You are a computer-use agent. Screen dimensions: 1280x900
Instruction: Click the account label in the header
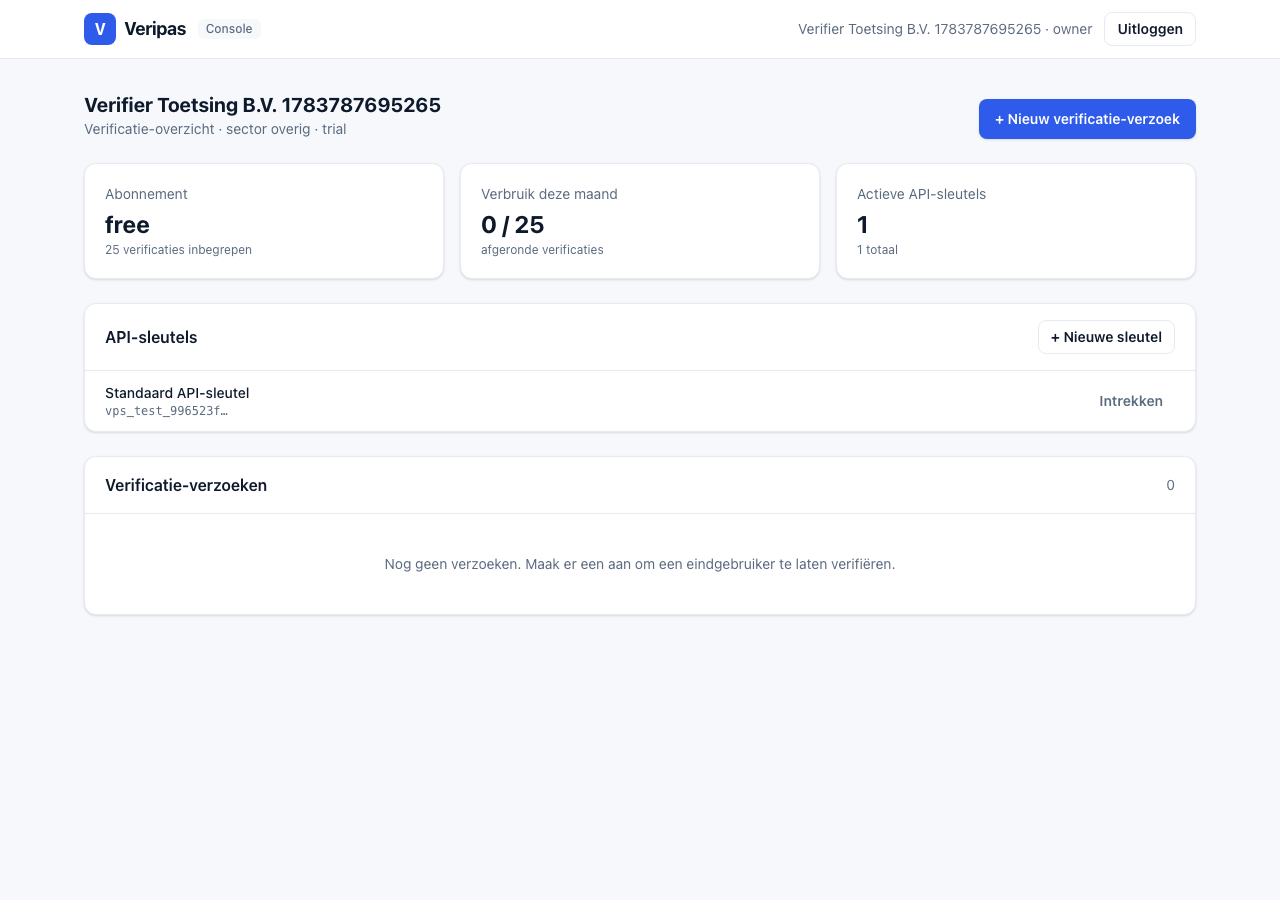(945, 29)
